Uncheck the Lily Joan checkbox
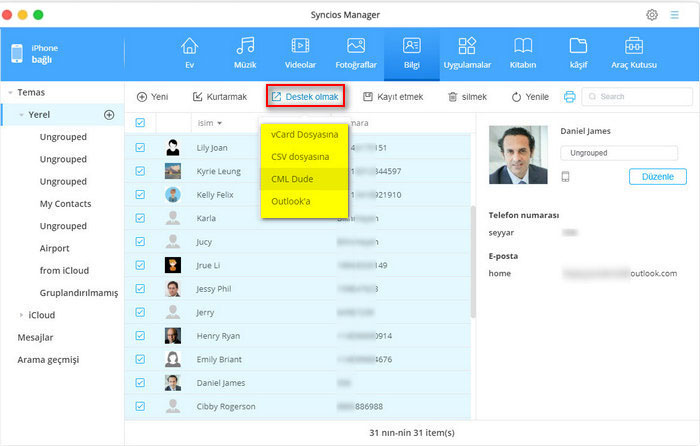 [x=140, y=147]
